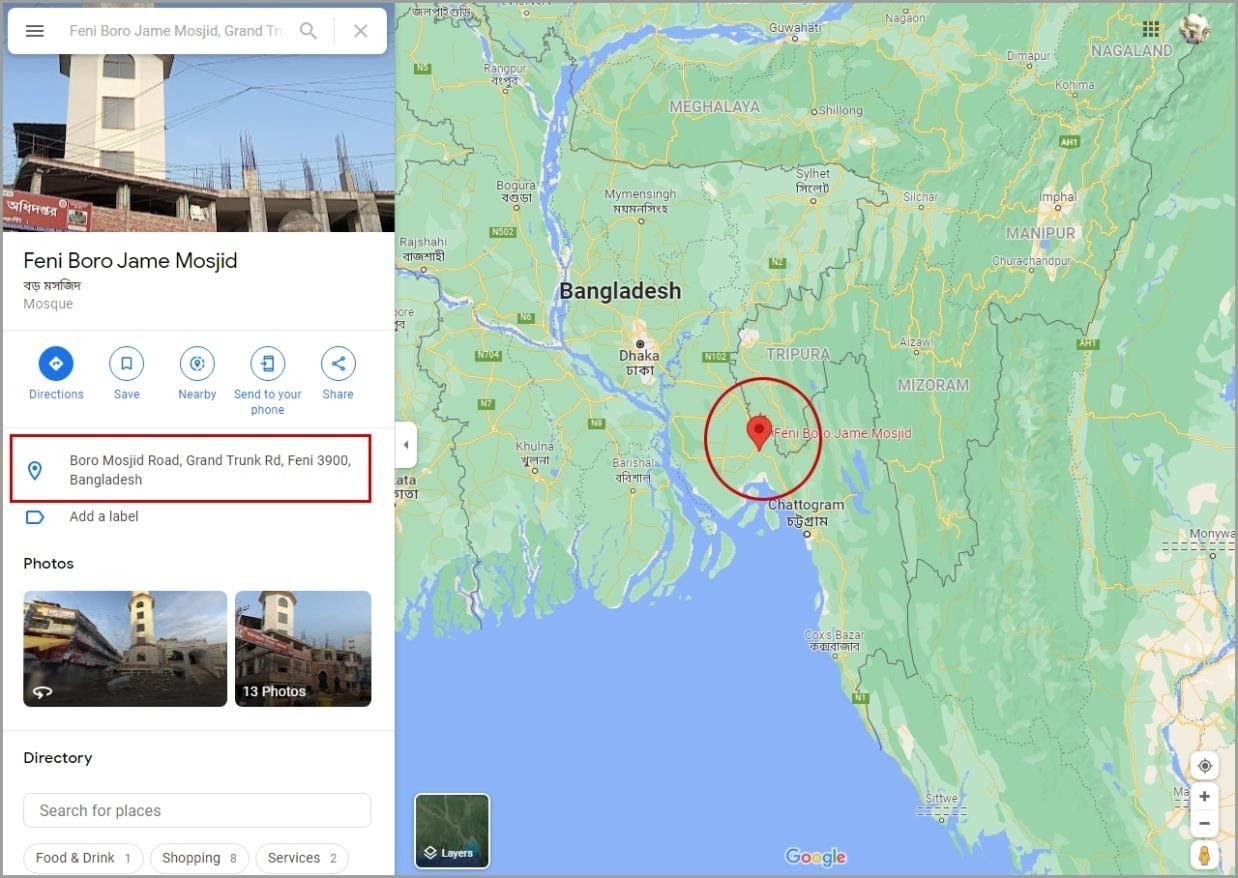Image resolution: width=1238 pixels, height=878 pixels.
Task: Click the Imphal city label
Action: coord(1057,197)
